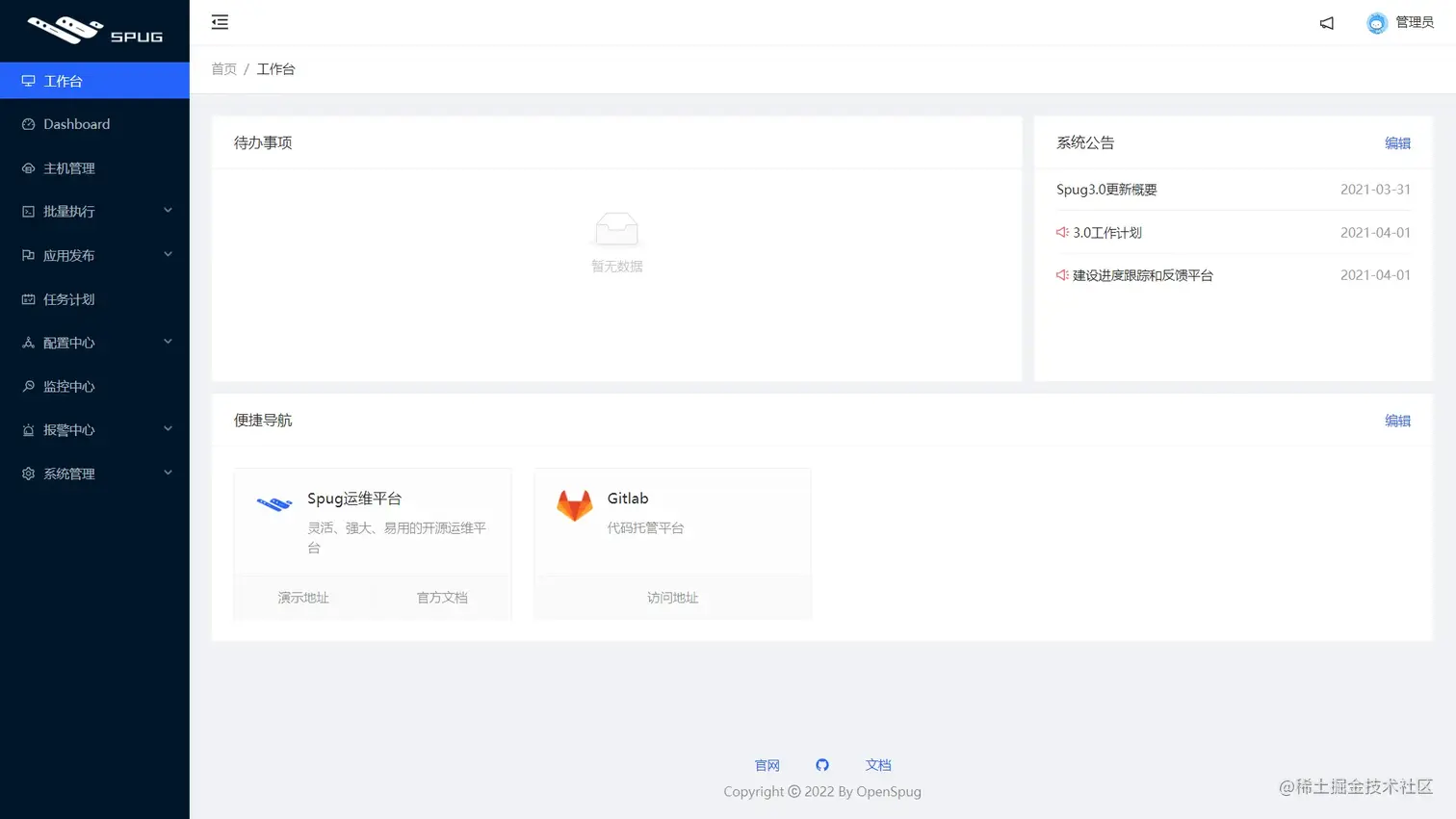
Task: Click the 代码托管平台 description text
Action: point(645,528)
